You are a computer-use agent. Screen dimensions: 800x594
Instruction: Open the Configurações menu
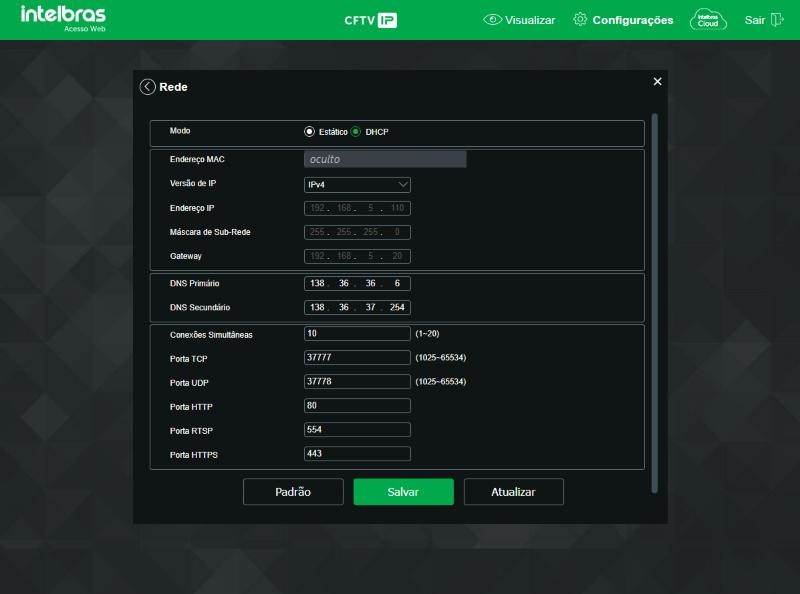[x=623, y=20]
